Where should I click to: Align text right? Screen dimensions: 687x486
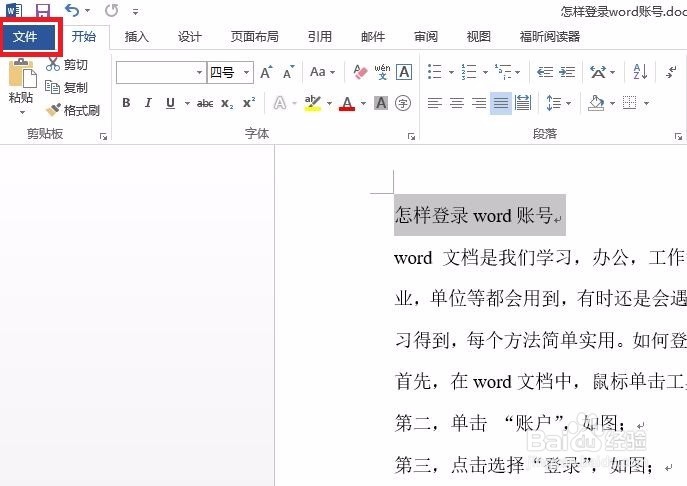pos(478,103)
